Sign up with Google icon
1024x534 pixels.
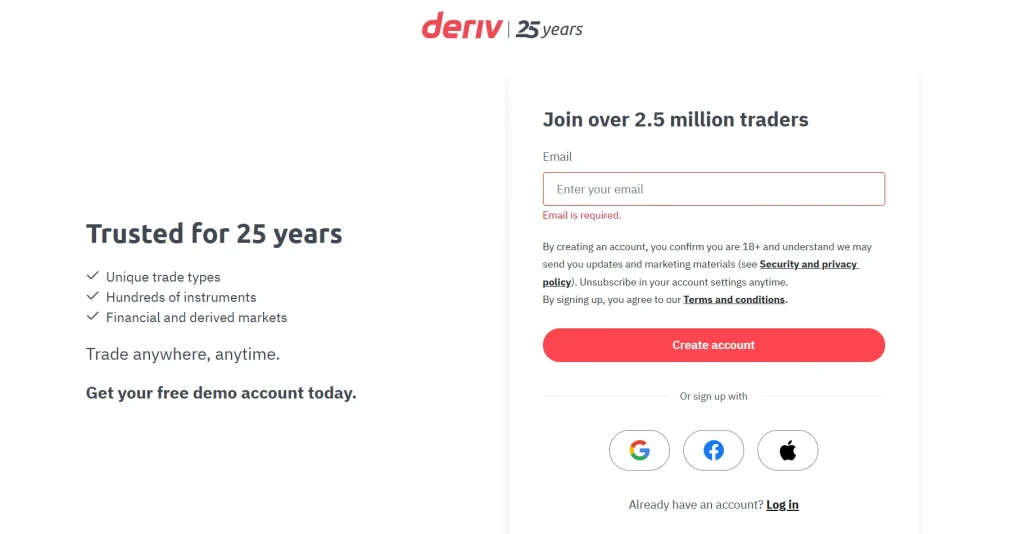tap(639, 450)
